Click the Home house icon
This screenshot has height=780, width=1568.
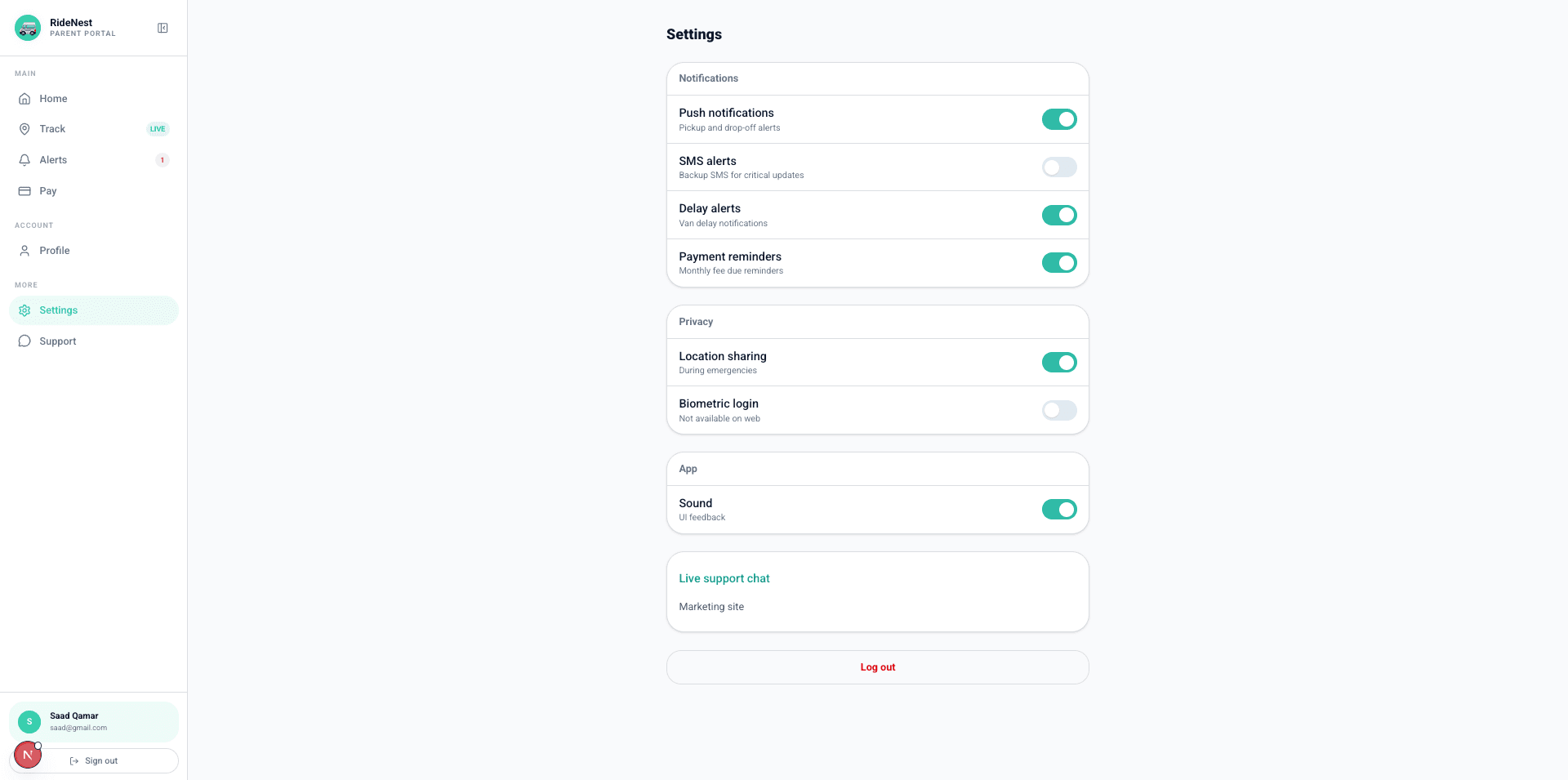[24, 99]
